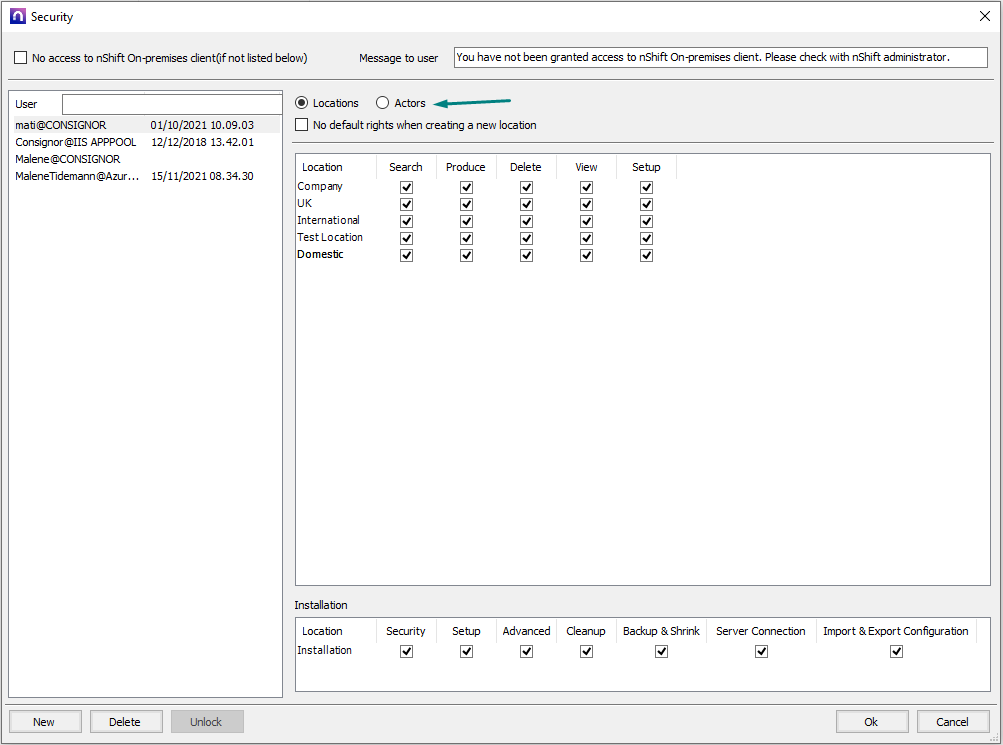
Task: Toggle Produce checkbox for International location
Action: [x=466, y=221]
